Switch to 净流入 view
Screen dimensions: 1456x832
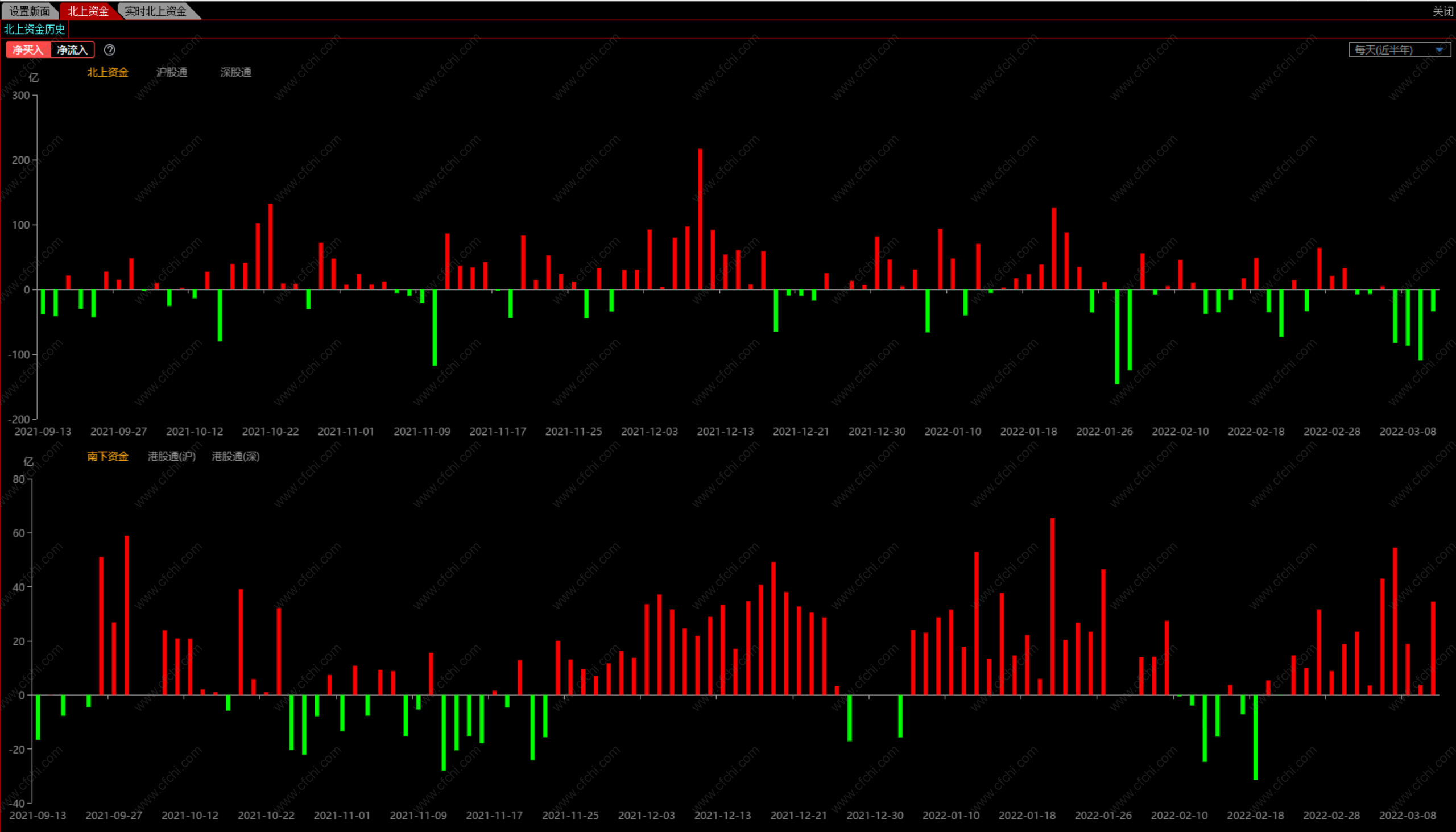click(72, 50)
